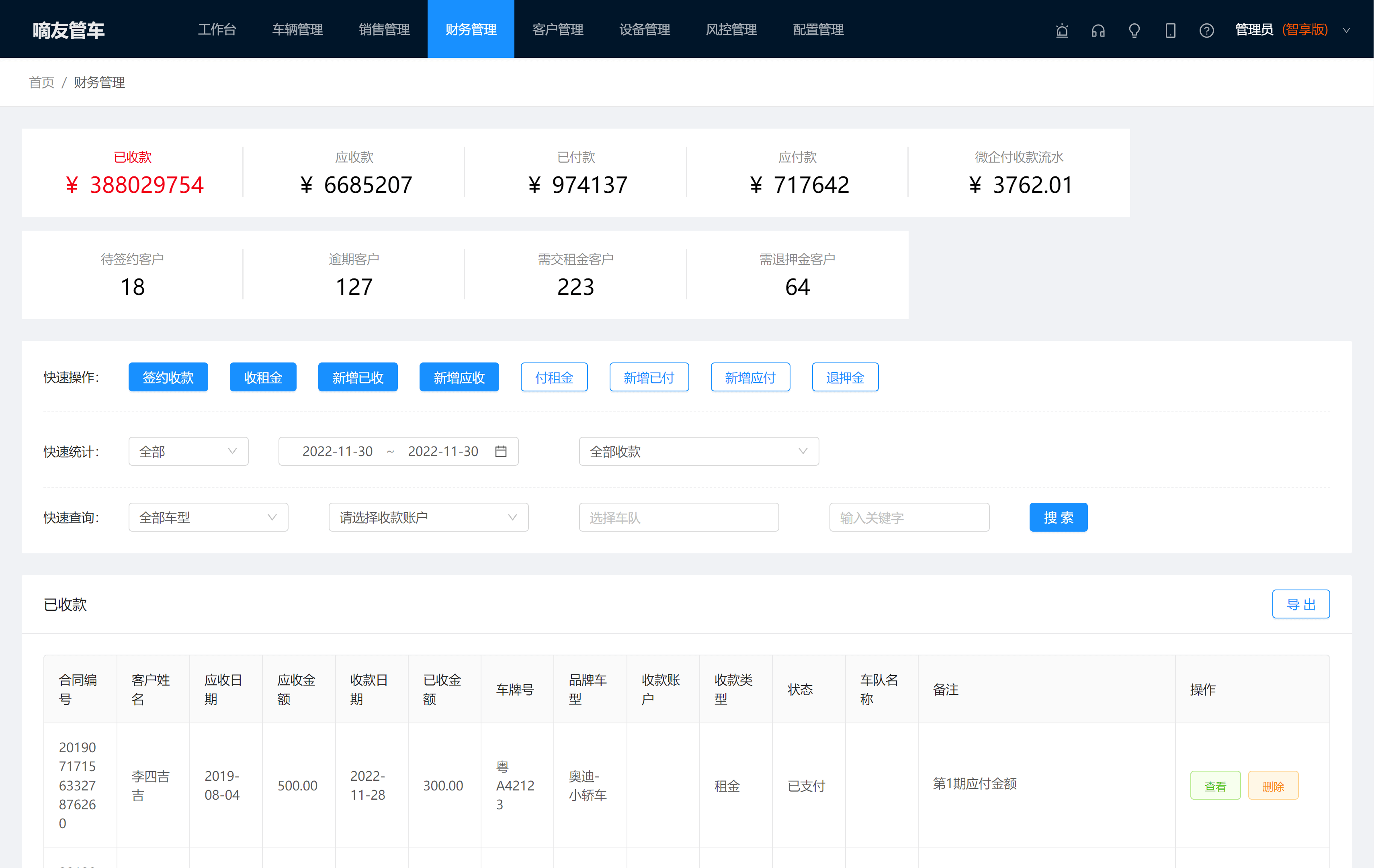Screen dimensions: 1374x868
Task: Open the mobile phone icon
Action: [x=1170, y=30]
